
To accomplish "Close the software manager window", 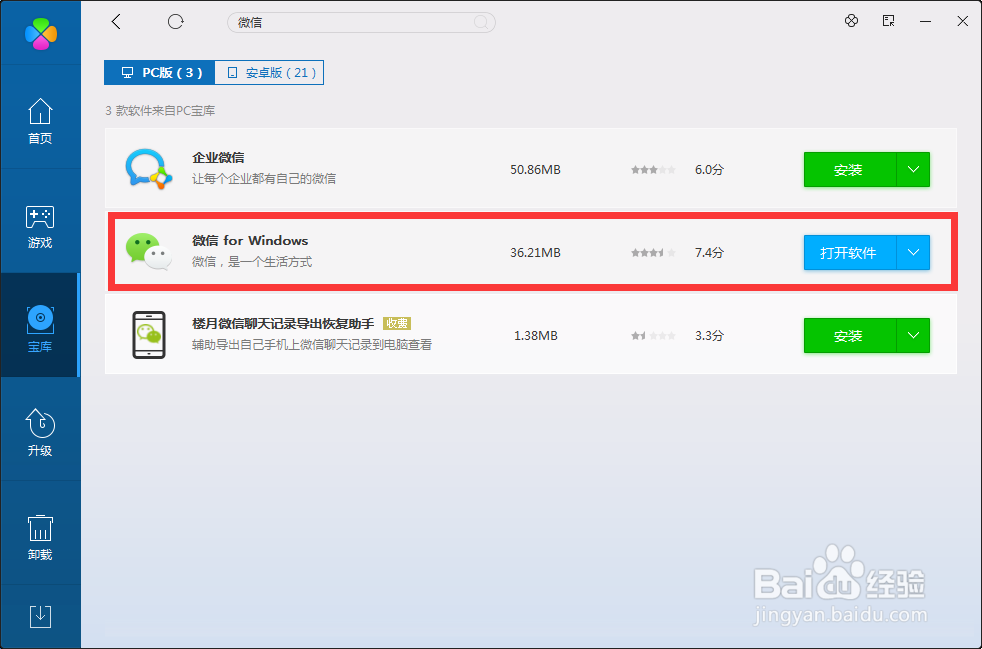I will click(x=963, y=21).
